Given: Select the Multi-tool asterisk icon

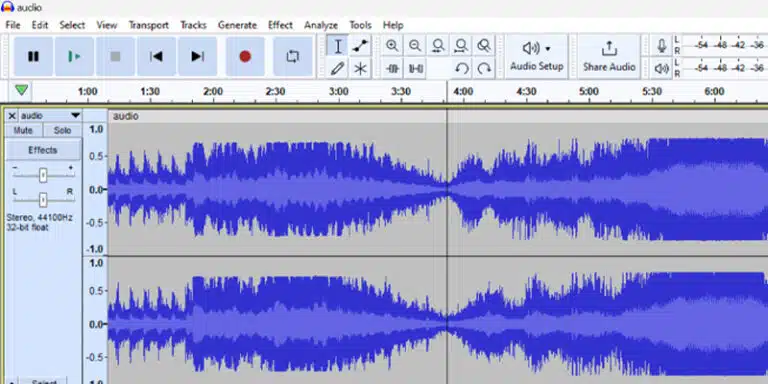Looking at the screenshot, I should (360, 69).
